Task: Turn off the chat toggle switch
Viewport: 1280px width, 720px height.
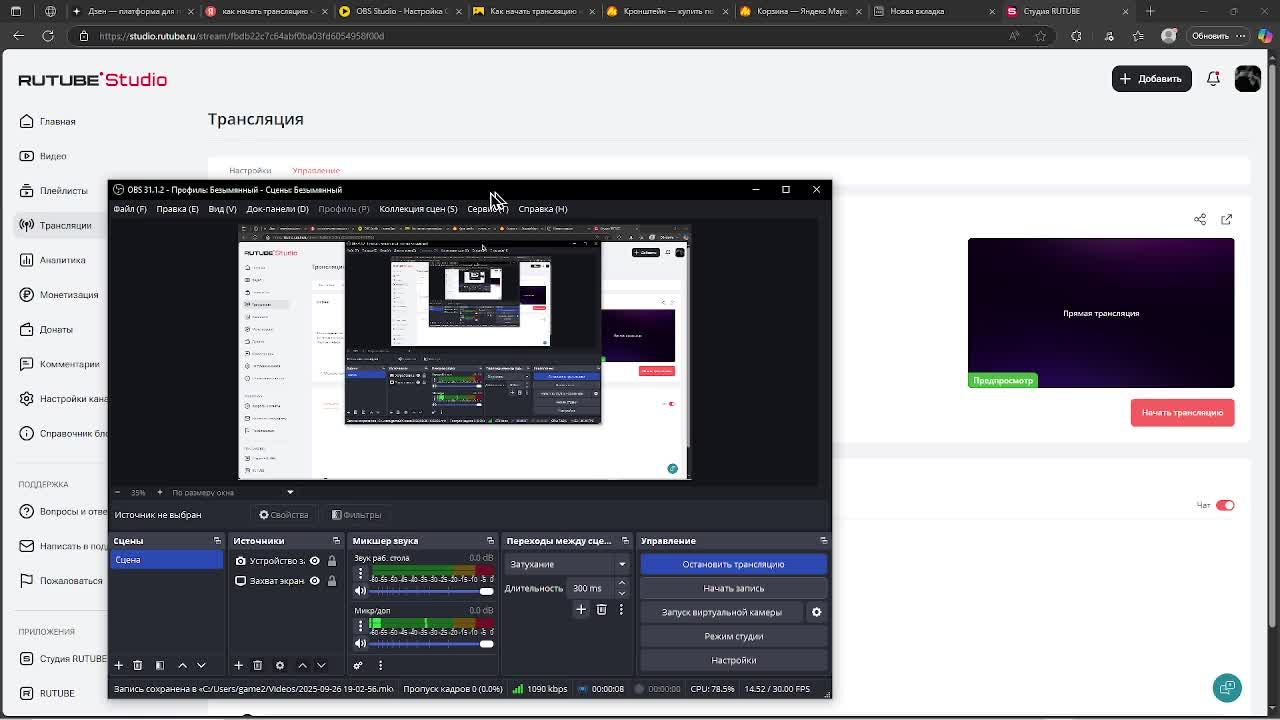Action: [1225, 505]
